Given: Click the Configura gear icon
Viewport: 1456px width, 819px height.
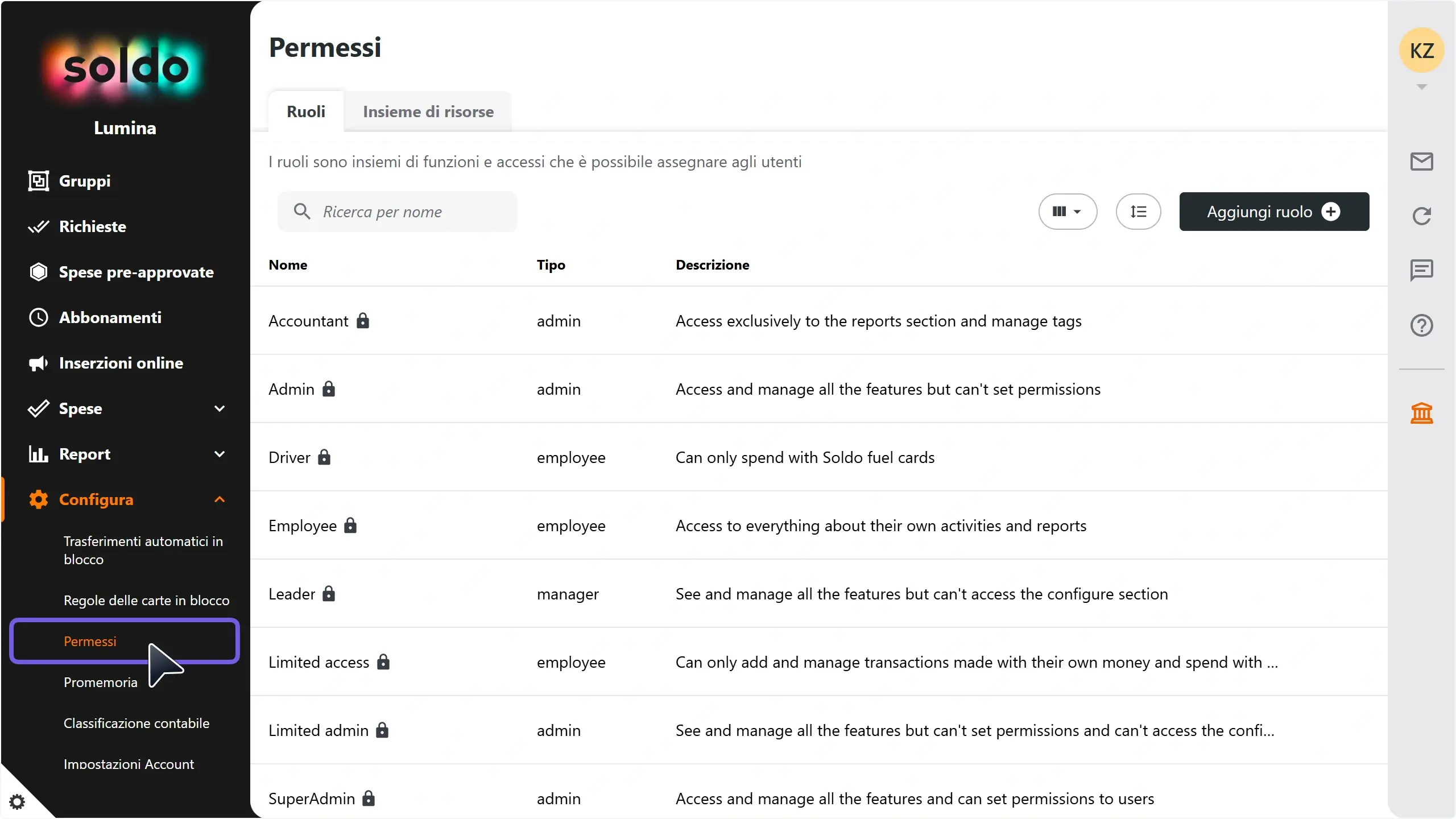Looking at the screenshot, I should (x=39, y=499).
